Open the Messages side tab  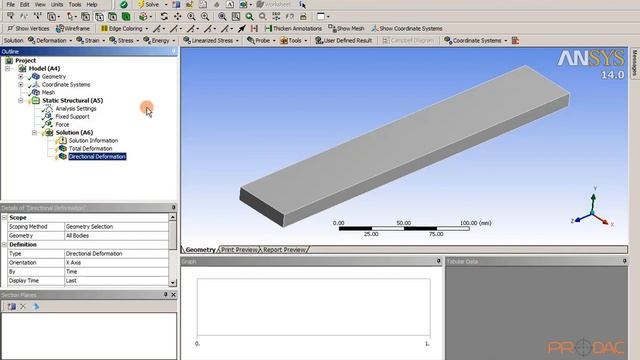pyautogui.click(x=634, y=63)
